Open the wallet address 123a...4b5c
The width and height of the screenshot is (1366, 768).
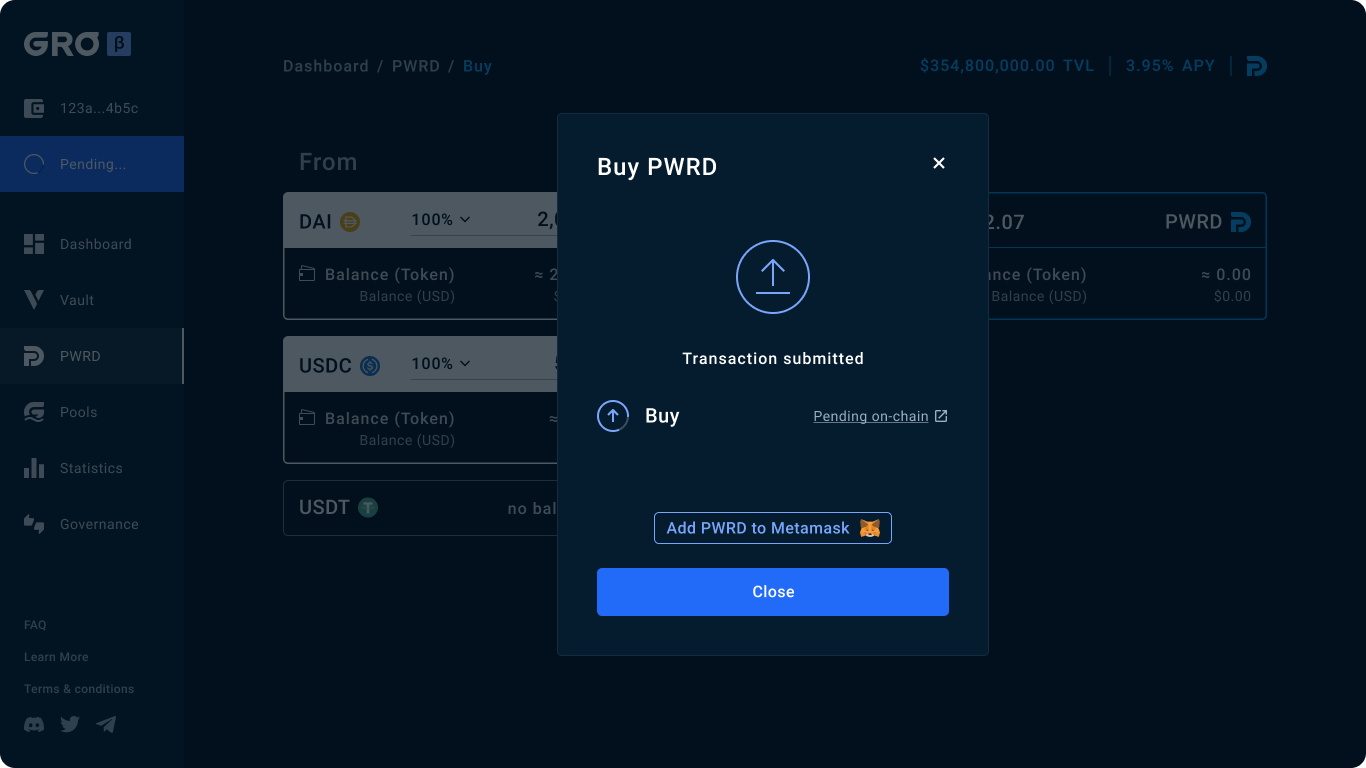pyautogui.click(x=99, y=108)
